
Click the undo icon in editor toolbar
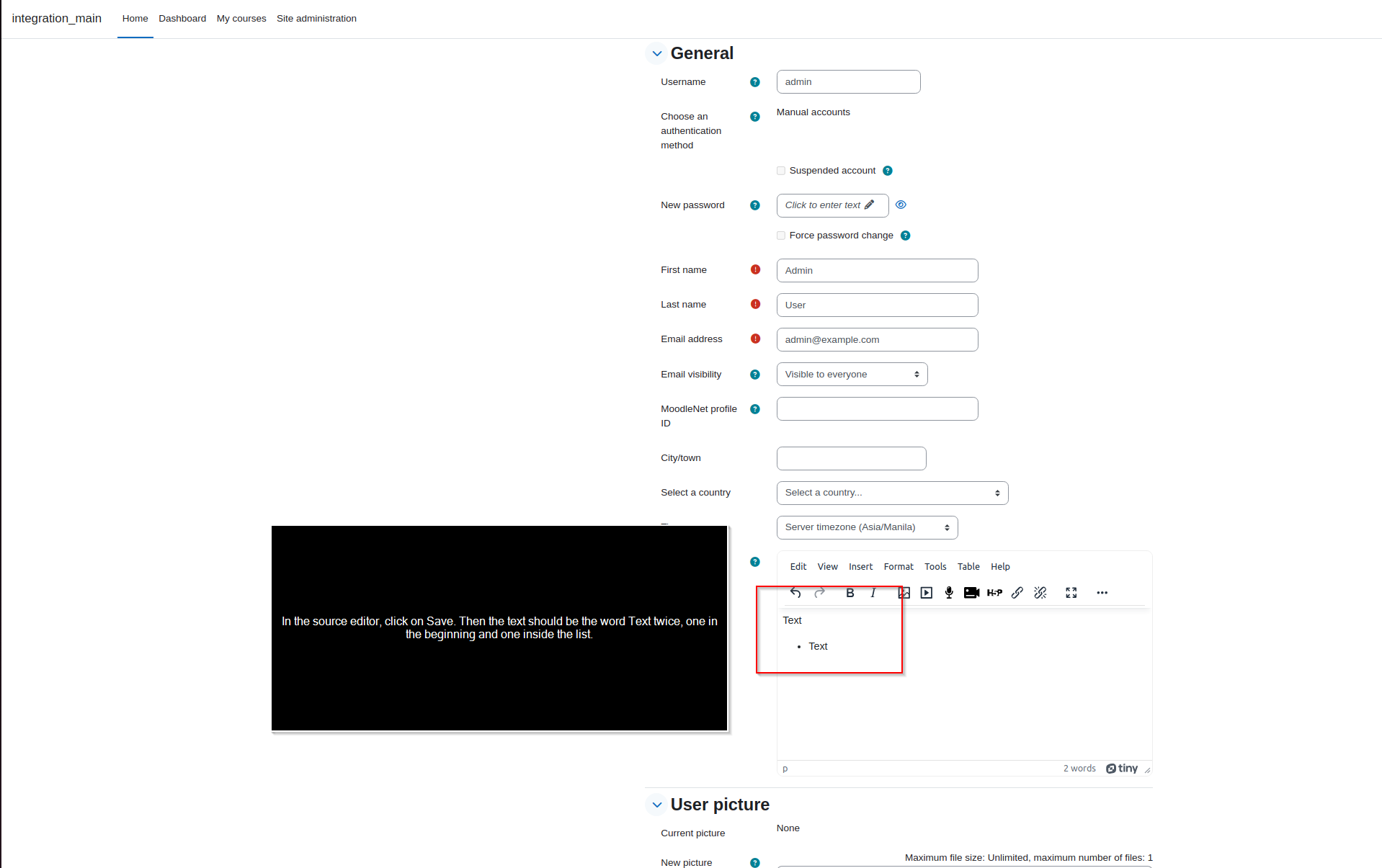pyautogui.click(x=795, y=593)
